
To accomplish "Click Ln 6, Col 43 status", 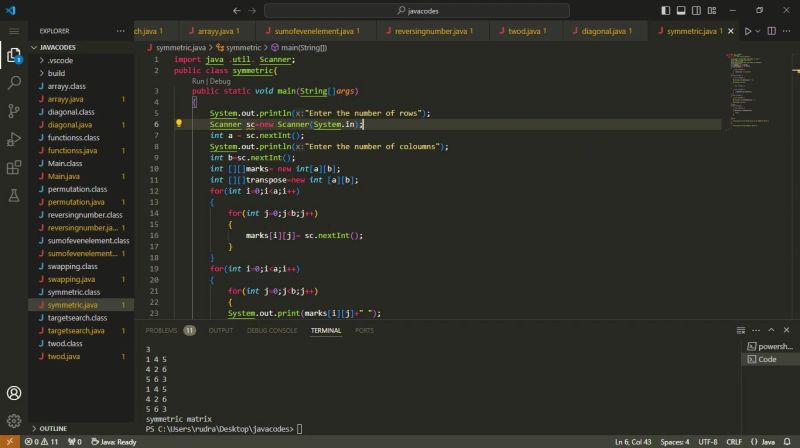I will coord(633,442).
